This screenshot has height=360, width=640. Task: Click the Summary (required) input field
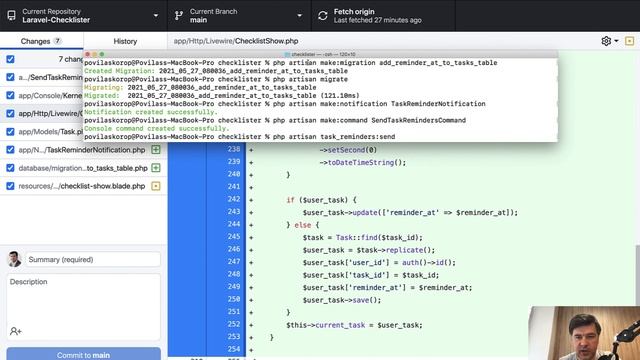[x=93, y=260]
